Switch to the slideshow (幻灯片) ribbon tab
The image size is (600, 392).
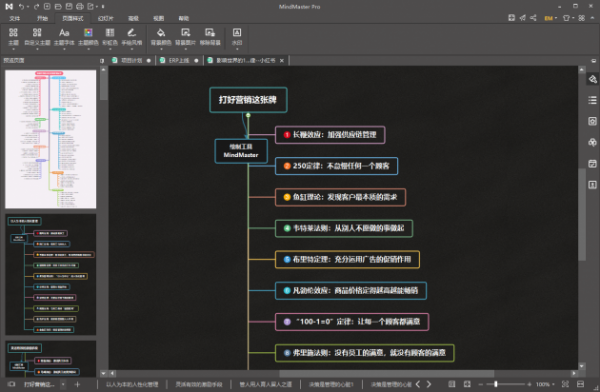pos(106,18)
